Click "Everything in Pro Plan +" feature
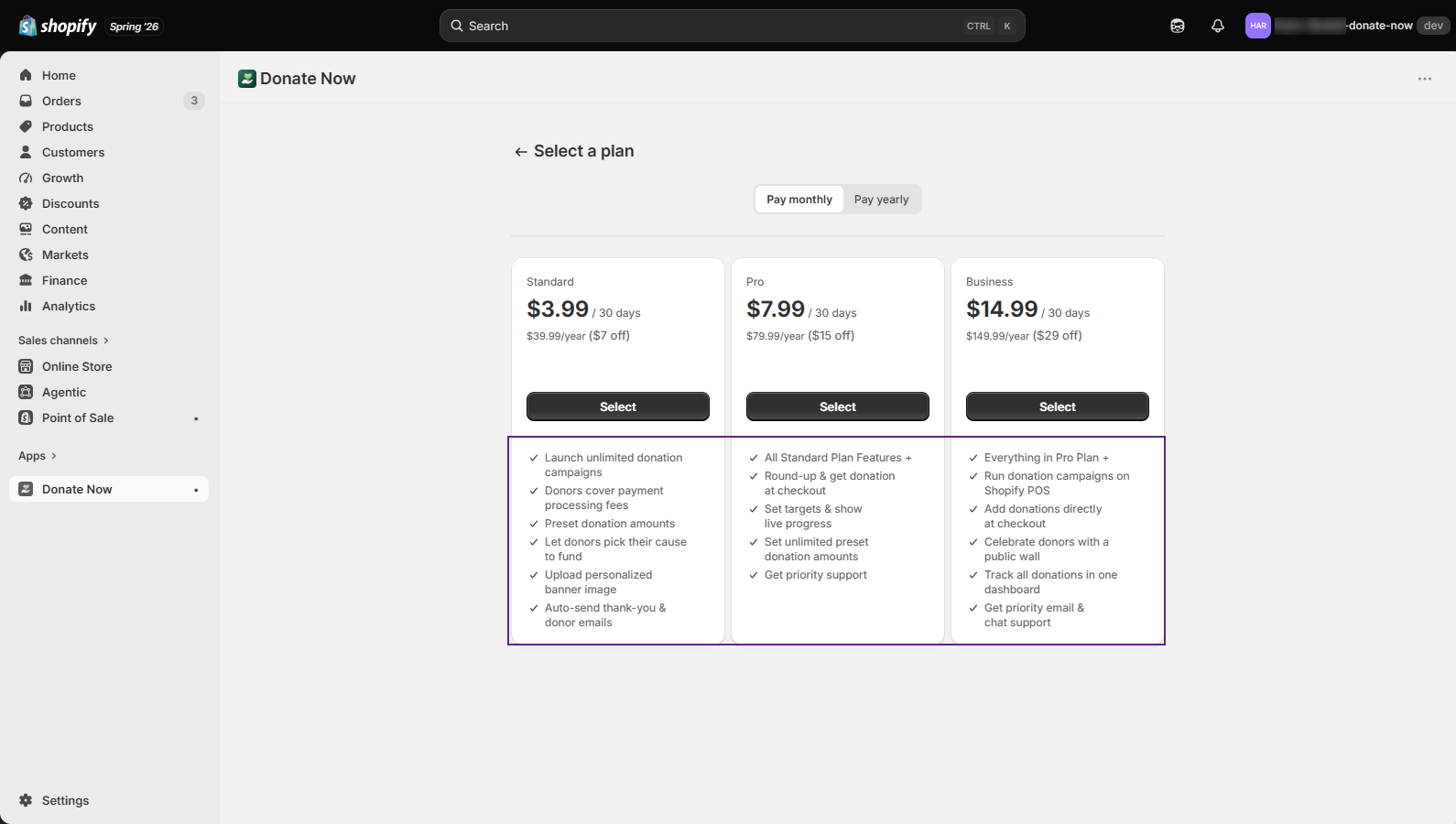Image resolution: width=1456 pixels, height=824 pixels. tap(1047, 458)
